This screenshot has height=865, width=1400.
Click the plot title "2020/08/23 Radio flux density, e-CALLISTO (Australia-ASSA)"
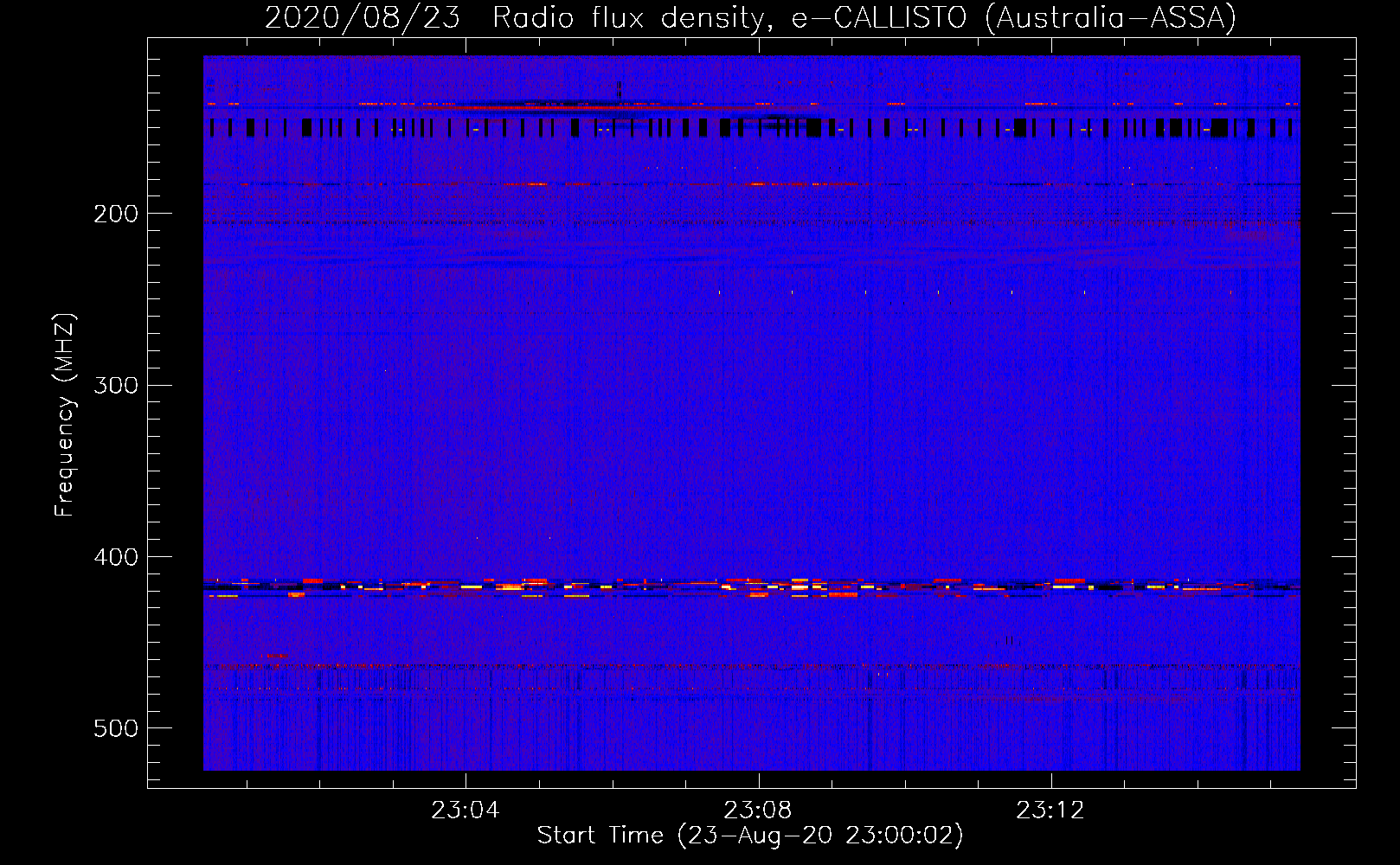[x=750, y=18]
